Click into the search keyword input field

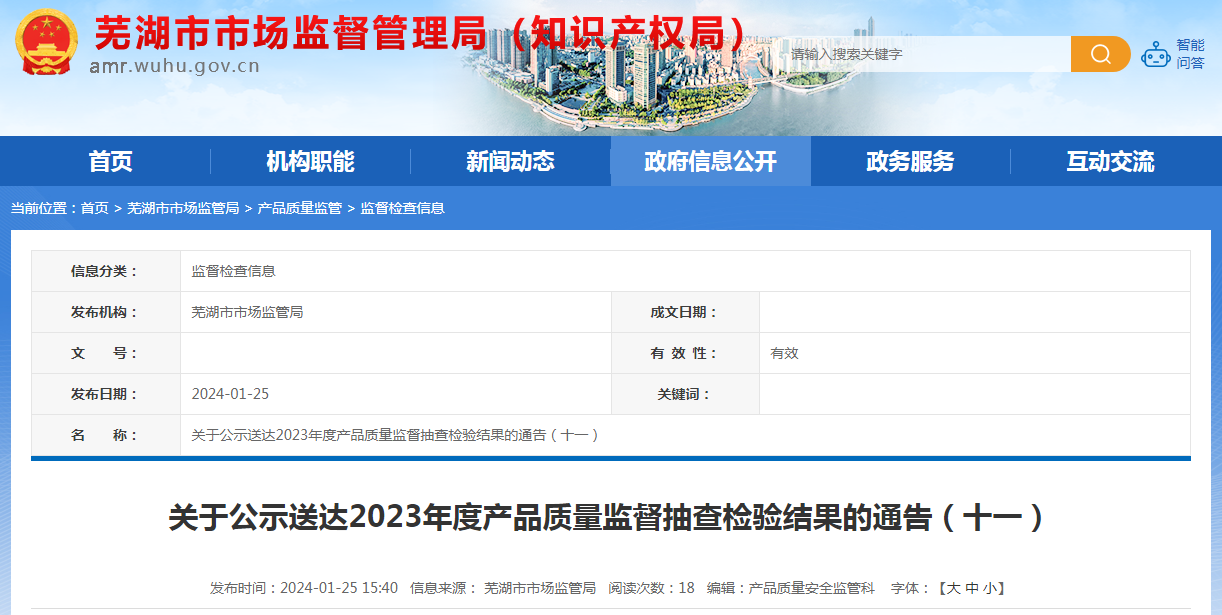925,54
